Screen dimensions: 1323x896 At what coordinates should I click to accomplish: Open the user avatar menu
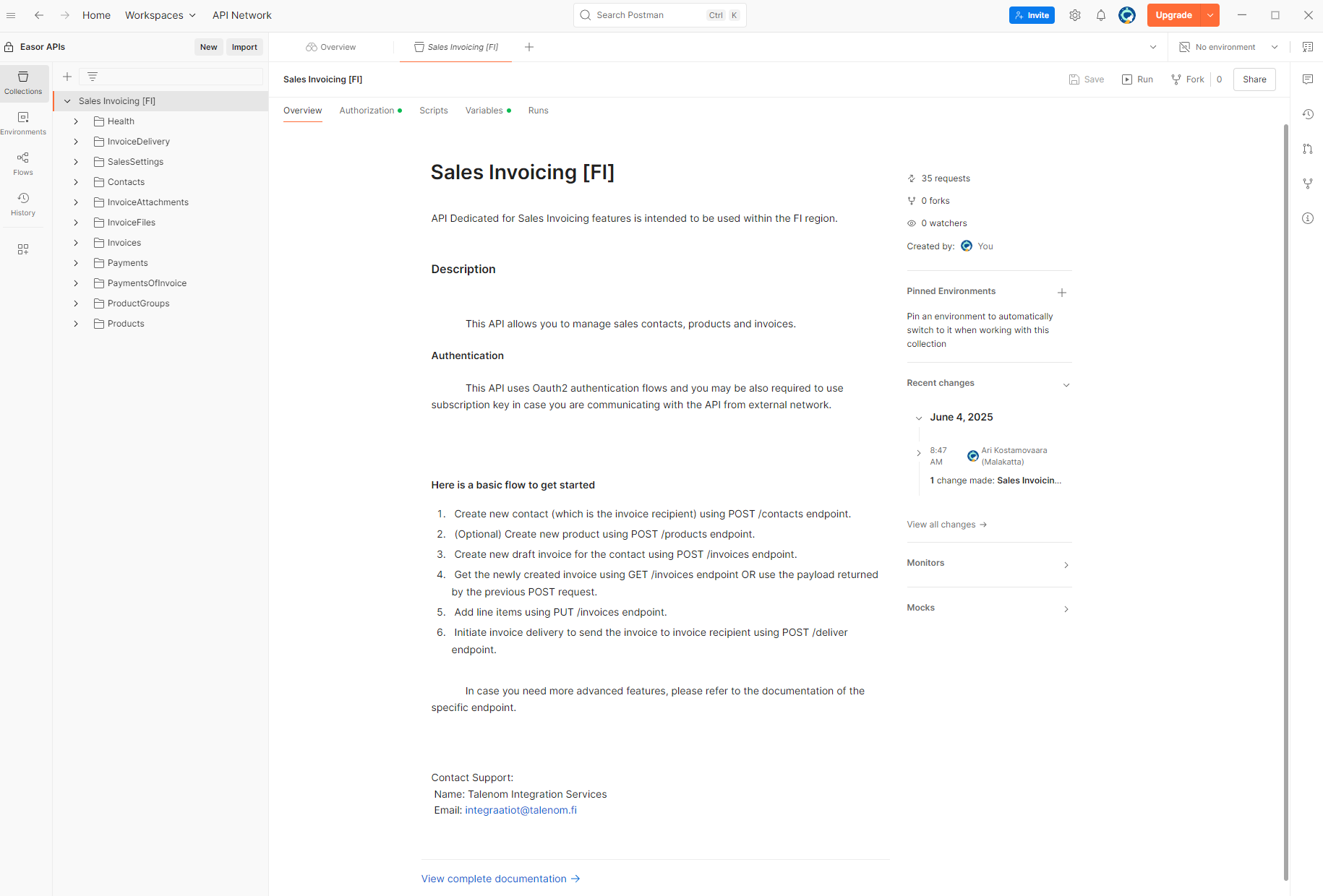coord(1127,15)
